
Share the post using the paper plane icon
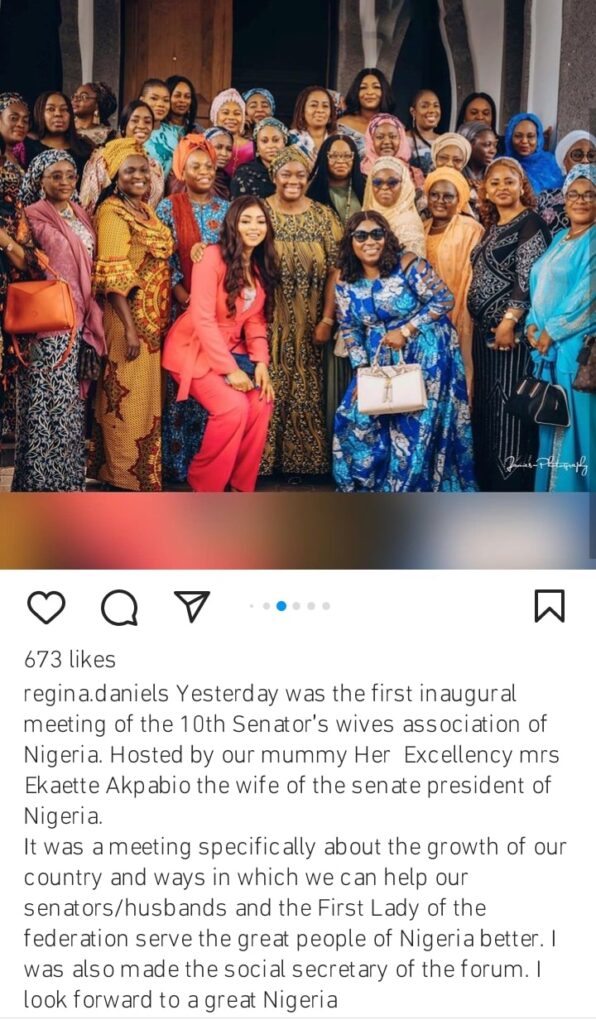pos(193,606)
